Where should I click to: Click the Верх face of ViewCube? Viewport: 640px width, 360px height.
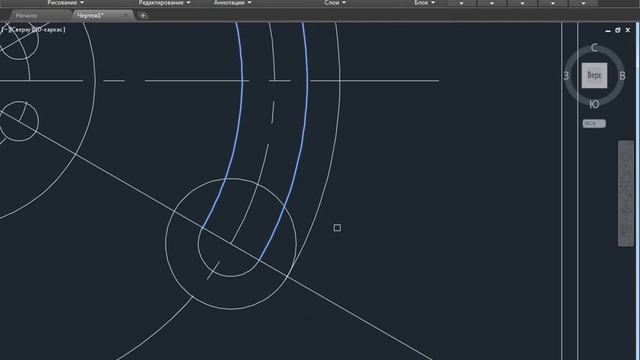pos(594,76)
